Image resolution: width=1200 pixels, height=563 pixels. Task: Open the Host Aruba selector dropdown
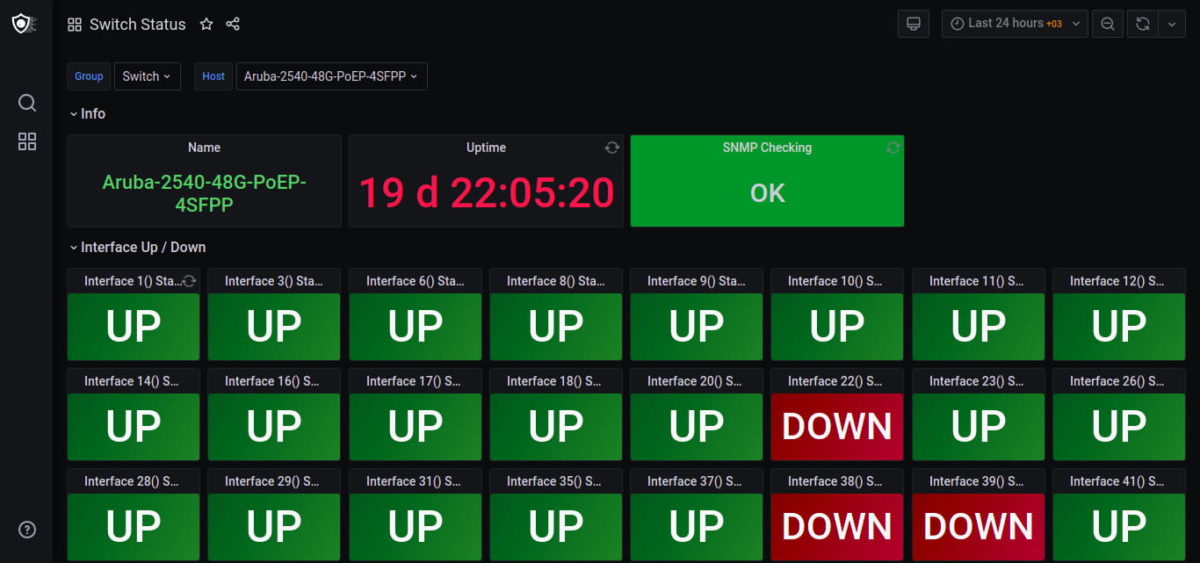pos(331,76)
